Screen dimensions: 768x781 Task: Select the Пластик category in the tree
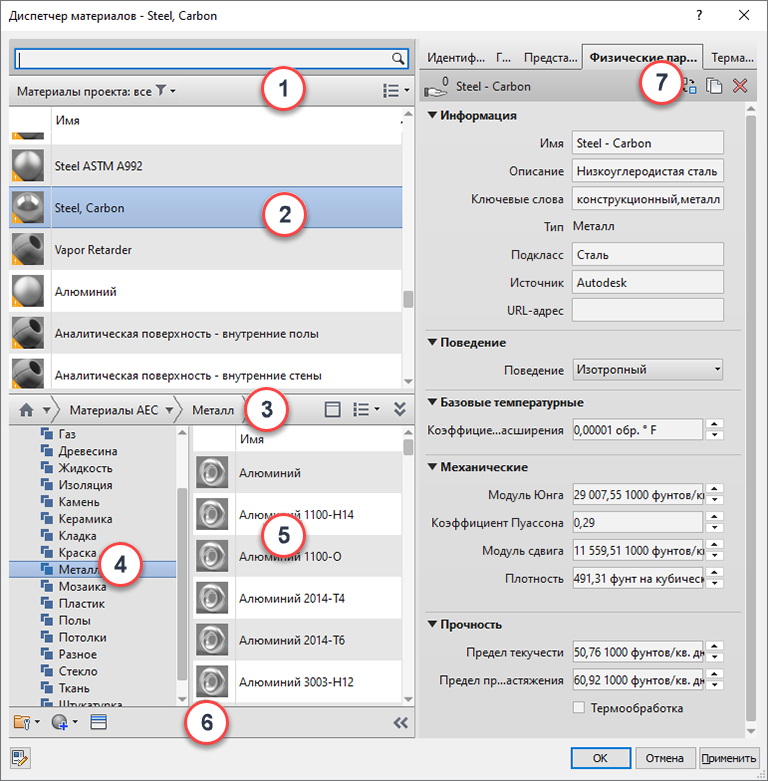pos(82,603)
